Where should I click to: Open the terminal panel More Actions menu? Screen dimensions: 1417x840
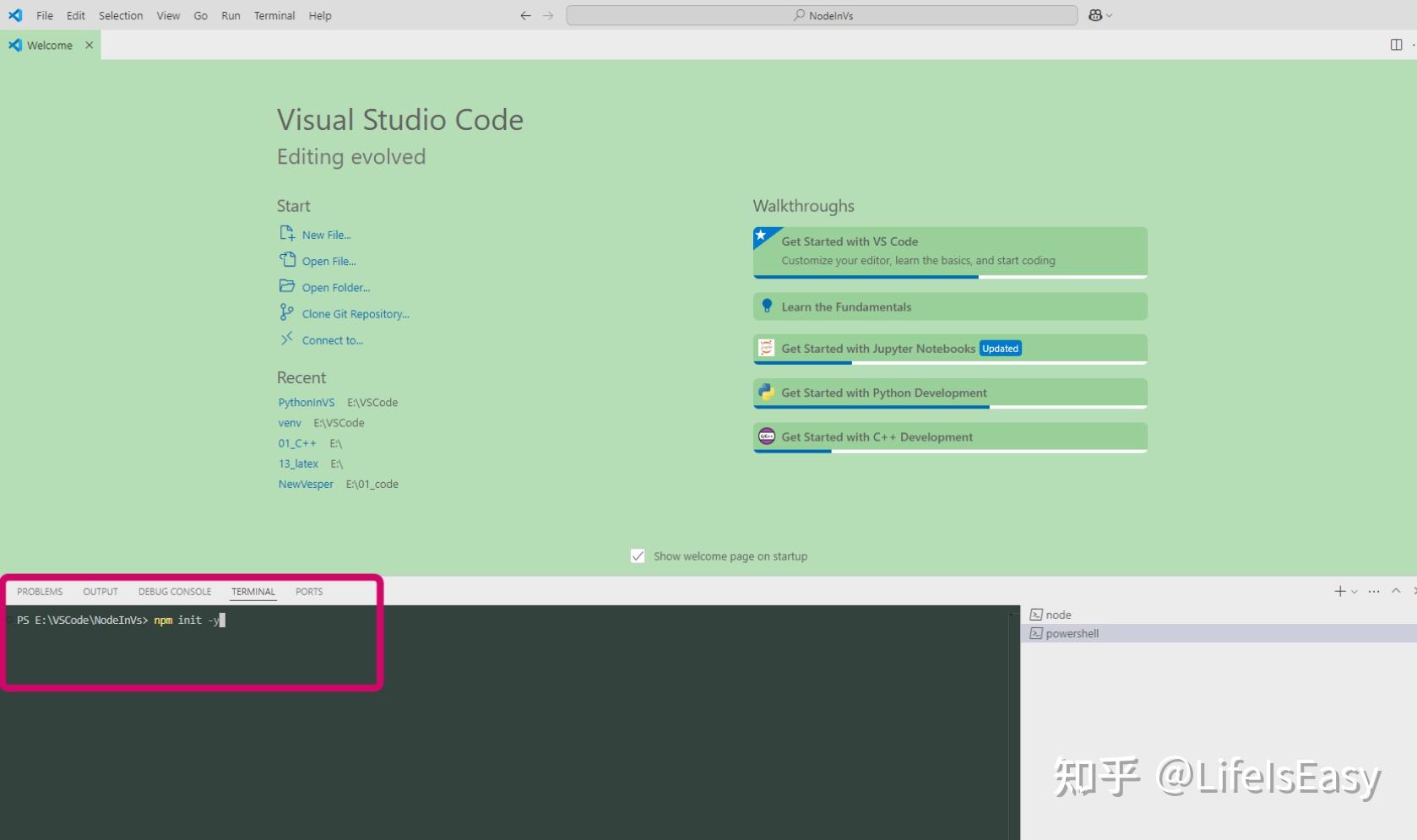click(1374, 591)
